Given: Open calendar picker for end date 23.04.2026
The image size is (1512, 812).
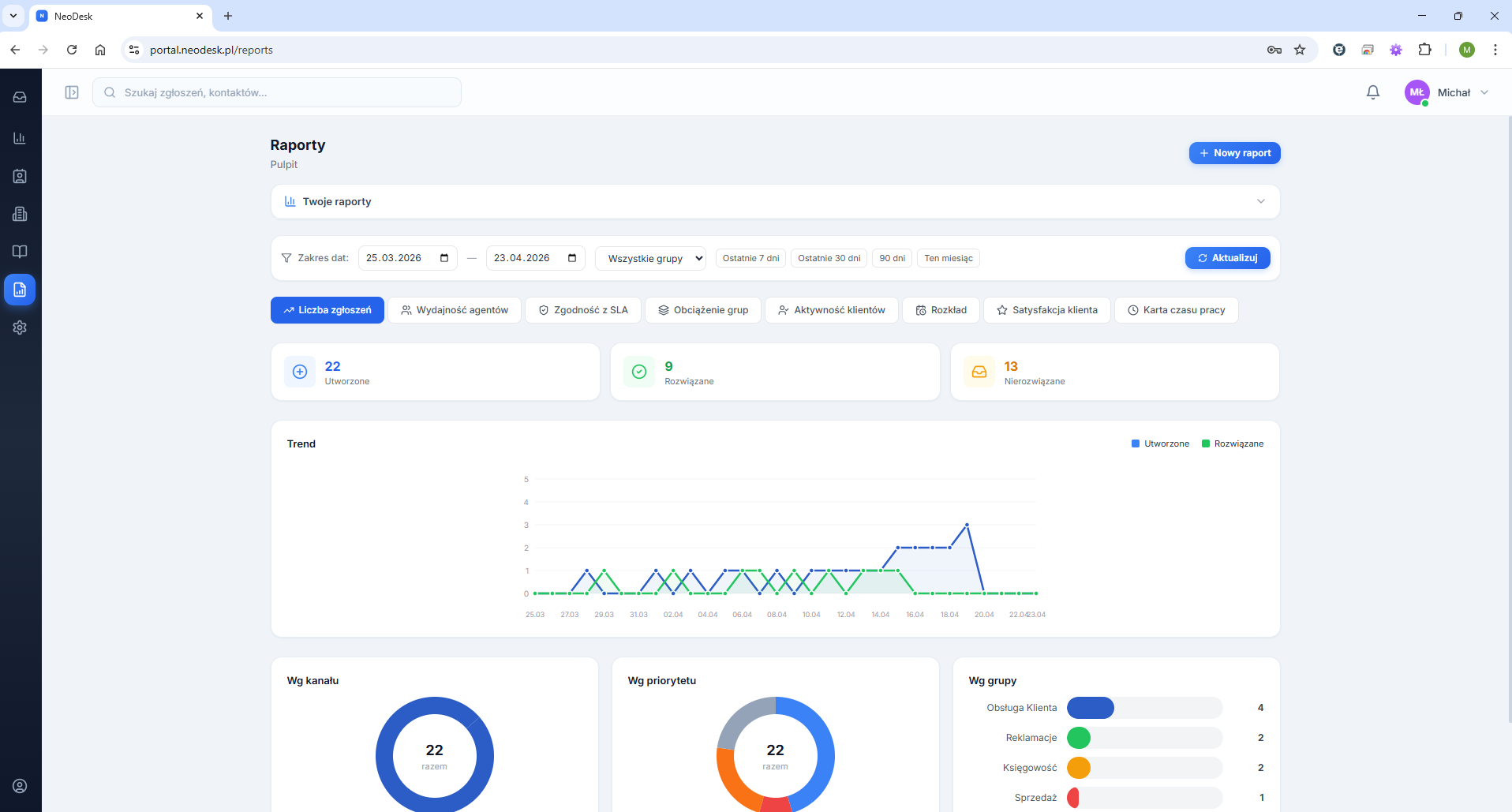Looking at the screenshot, I should (x=572, y=258).
